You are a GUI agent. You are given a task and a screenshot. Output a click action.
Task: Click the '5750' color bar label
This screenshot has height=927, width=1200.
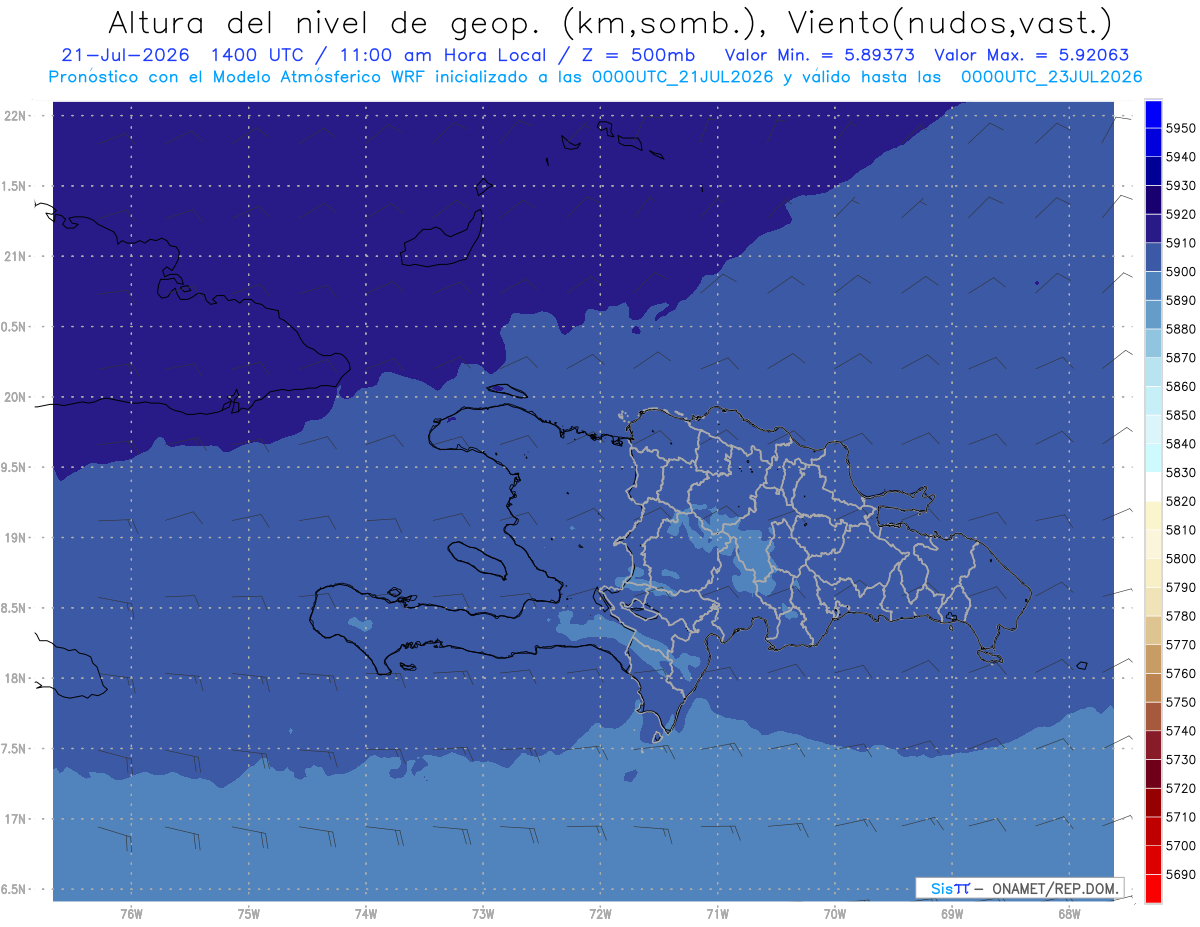point(1180,702)
